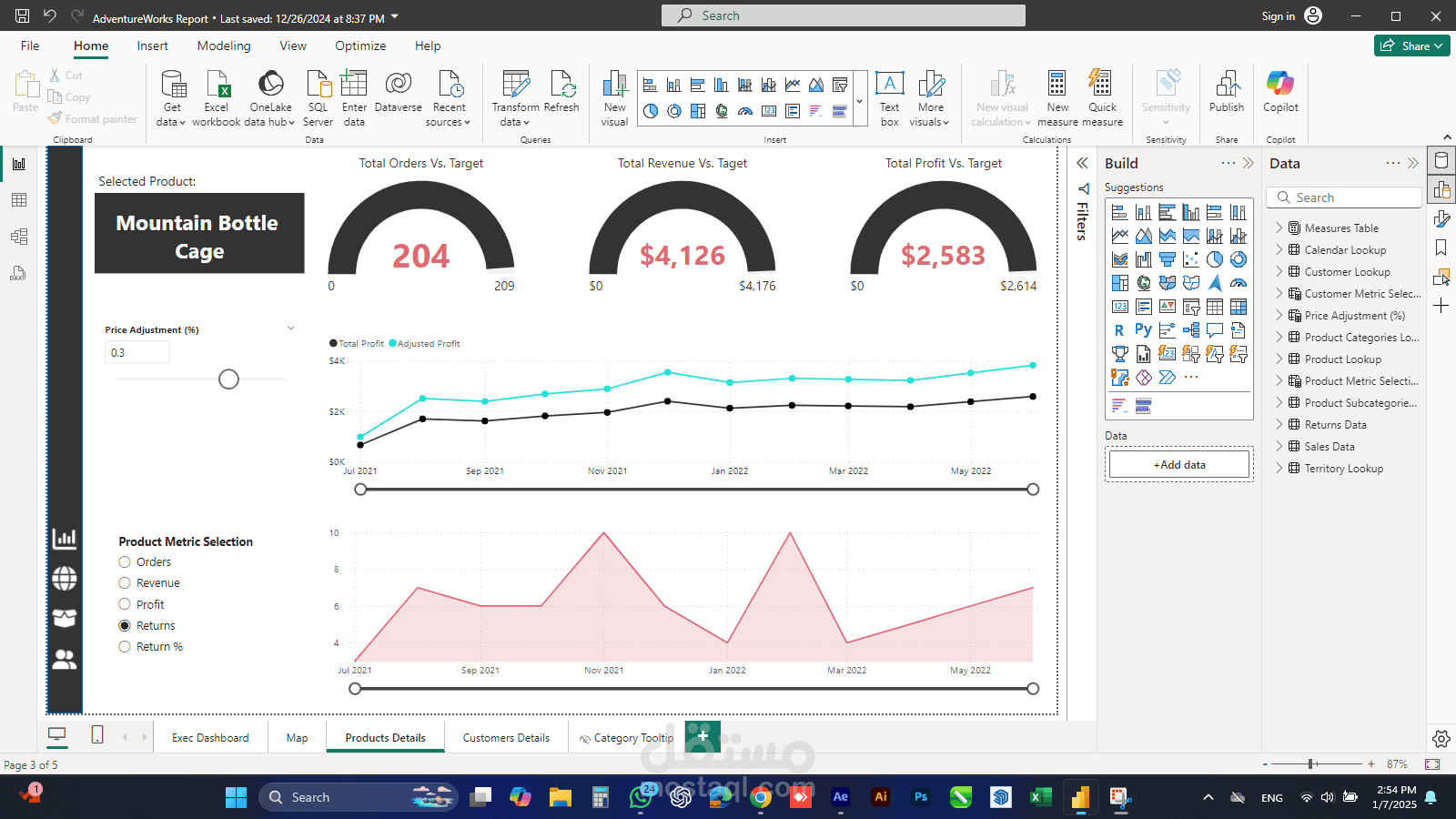This screenshot has height=819, width=1456.
Task: Collapse the Build pane
Action: tap(1249, 163)
